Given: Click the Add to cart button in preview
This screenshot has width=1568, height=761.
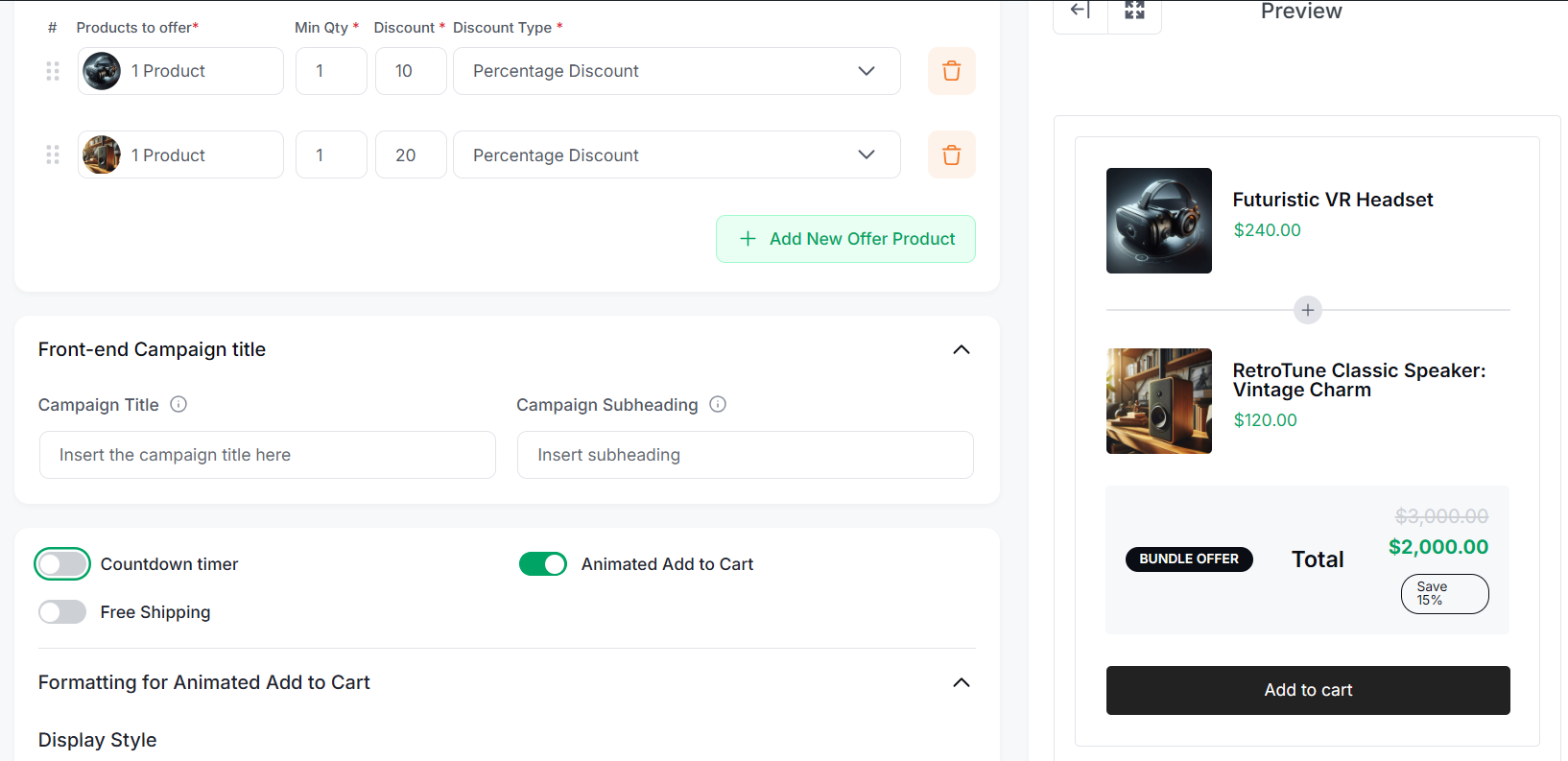Looking at the screenshot, I should point(1307,690).
